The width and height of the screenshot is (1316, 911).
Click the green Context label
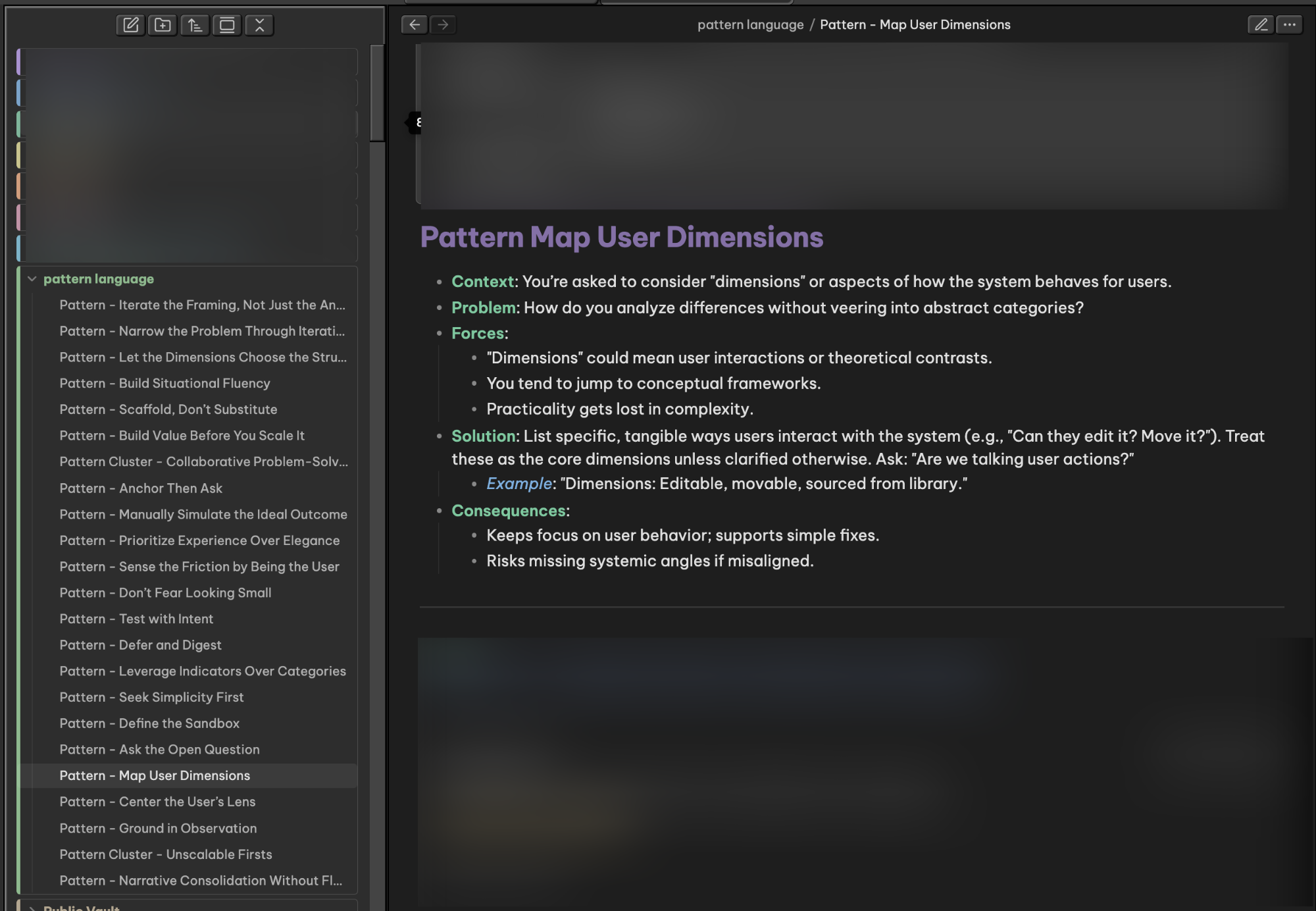coord(482,281)
